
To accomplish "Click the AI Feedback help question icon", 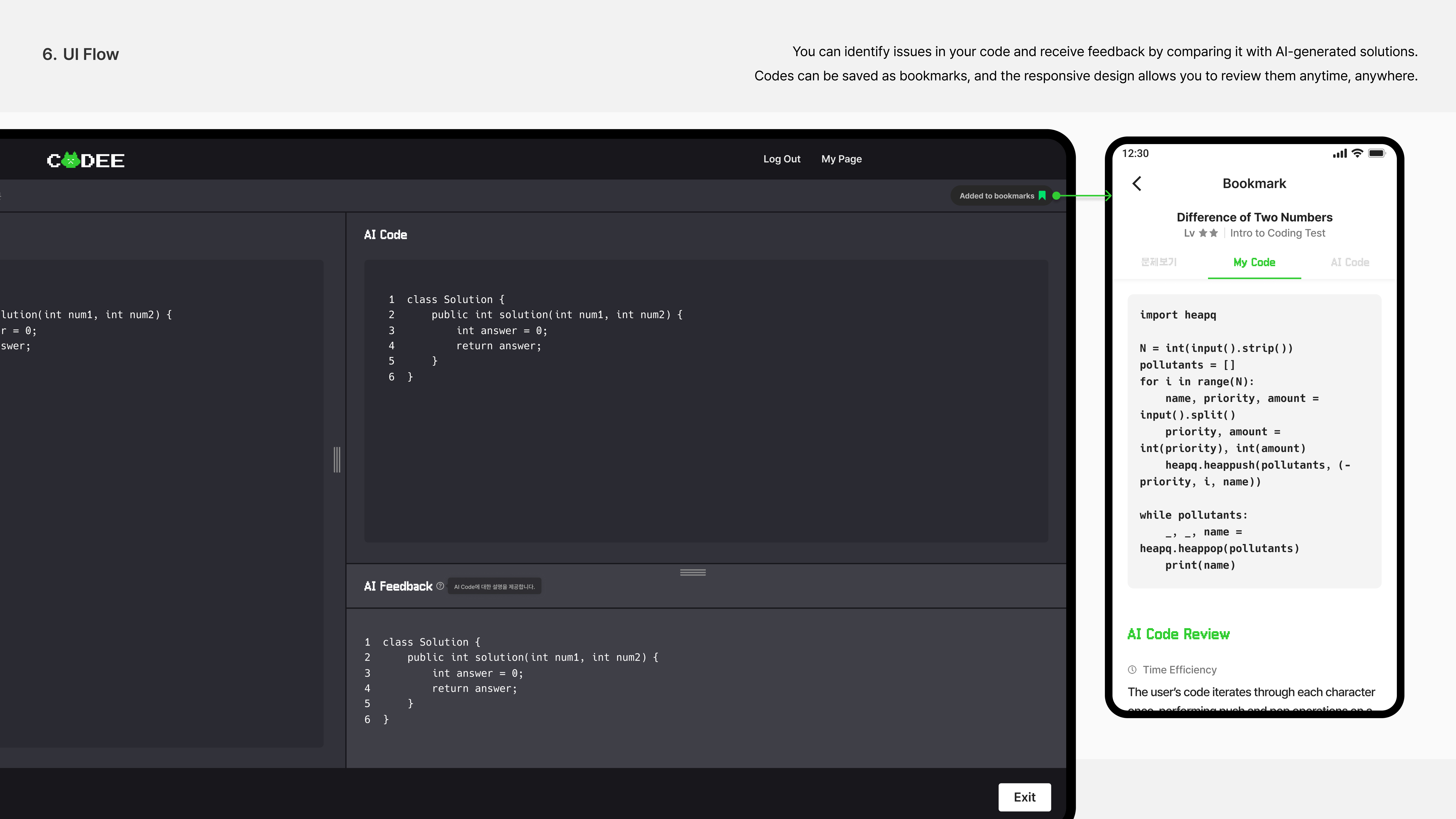I will (x=440, y=586).
